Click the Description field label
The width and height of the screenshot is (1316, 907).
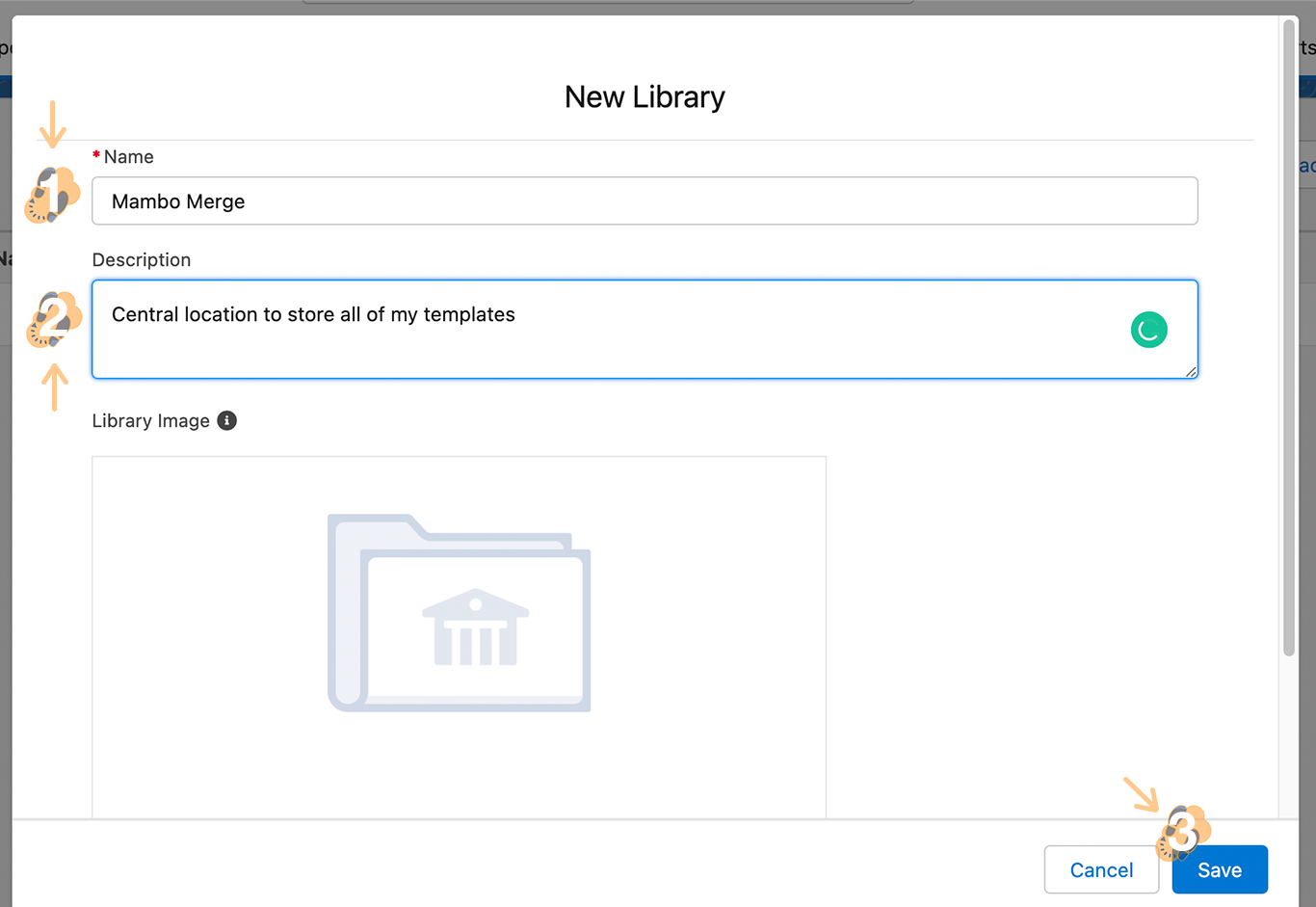[142, 260]
